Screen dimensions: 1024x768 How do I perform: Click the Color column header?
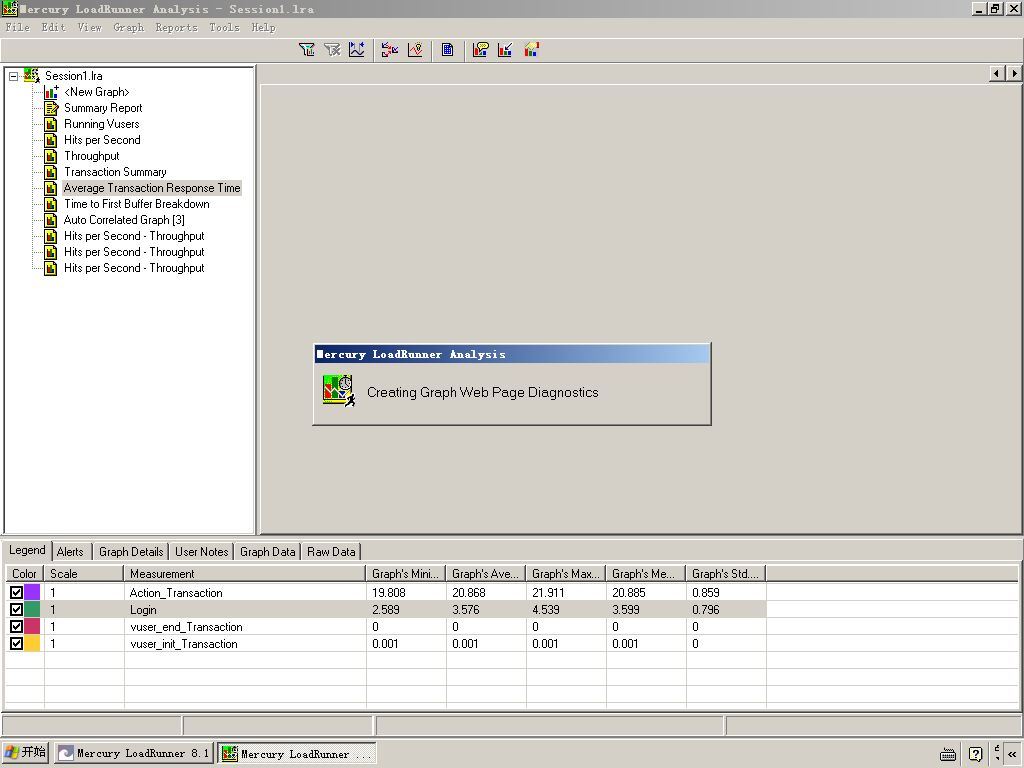point(25,573)
